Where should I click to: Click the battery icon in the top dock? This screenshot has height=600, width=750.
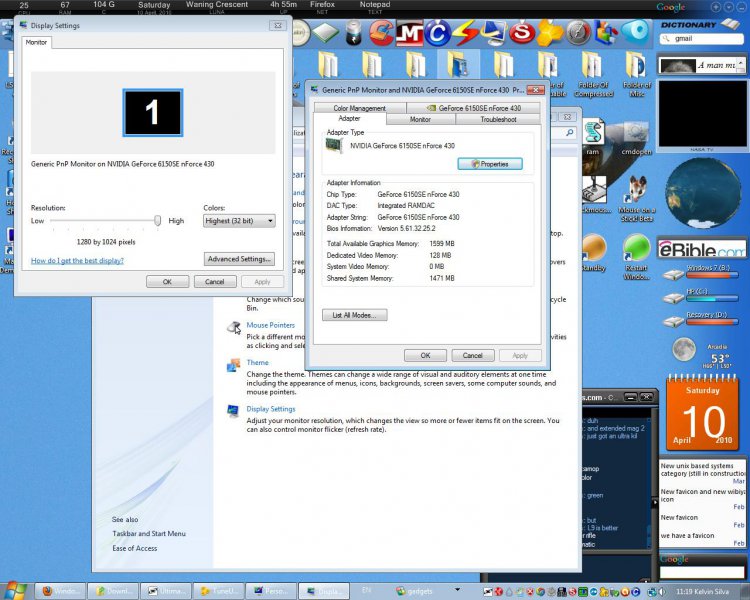(x=353, y=33)
